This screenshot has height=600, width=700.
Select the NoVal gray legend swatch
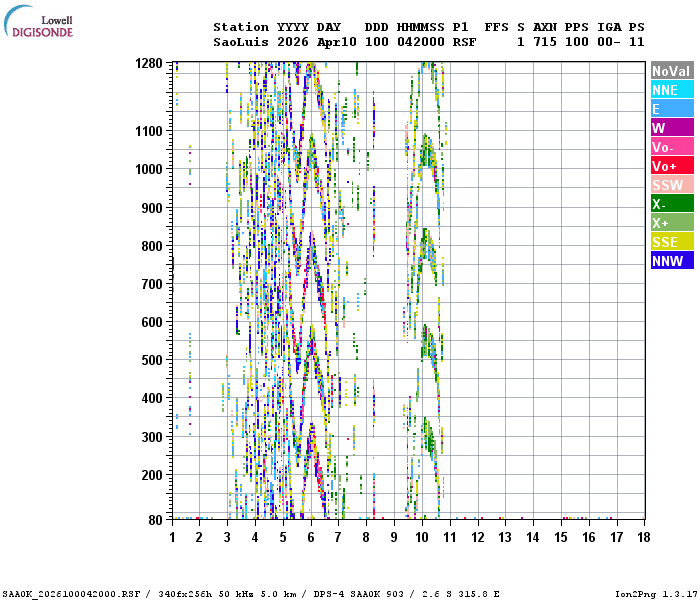pos(671,71)
